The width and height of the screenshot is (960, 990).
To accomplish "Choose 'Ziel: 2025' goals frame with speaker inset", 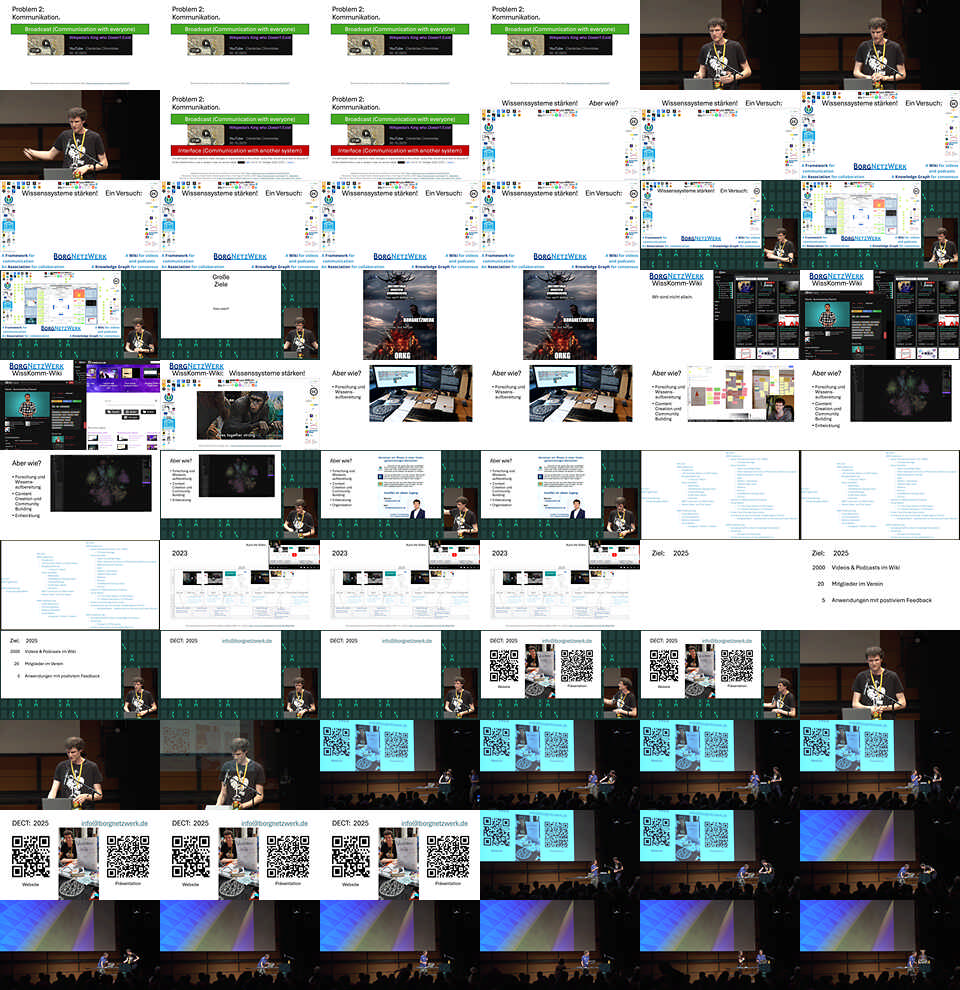I will (x=80, y=675).
